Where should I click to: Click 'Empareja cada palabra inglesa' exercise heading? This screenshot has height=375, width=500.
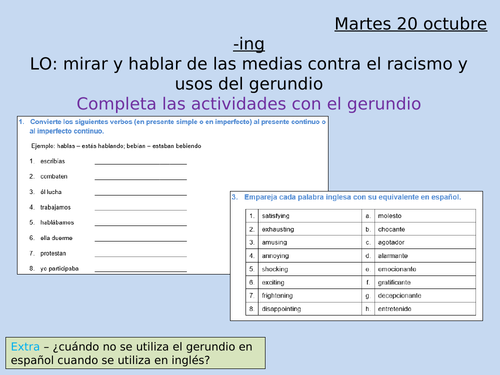pyautogui.click(x=353, y=197)
